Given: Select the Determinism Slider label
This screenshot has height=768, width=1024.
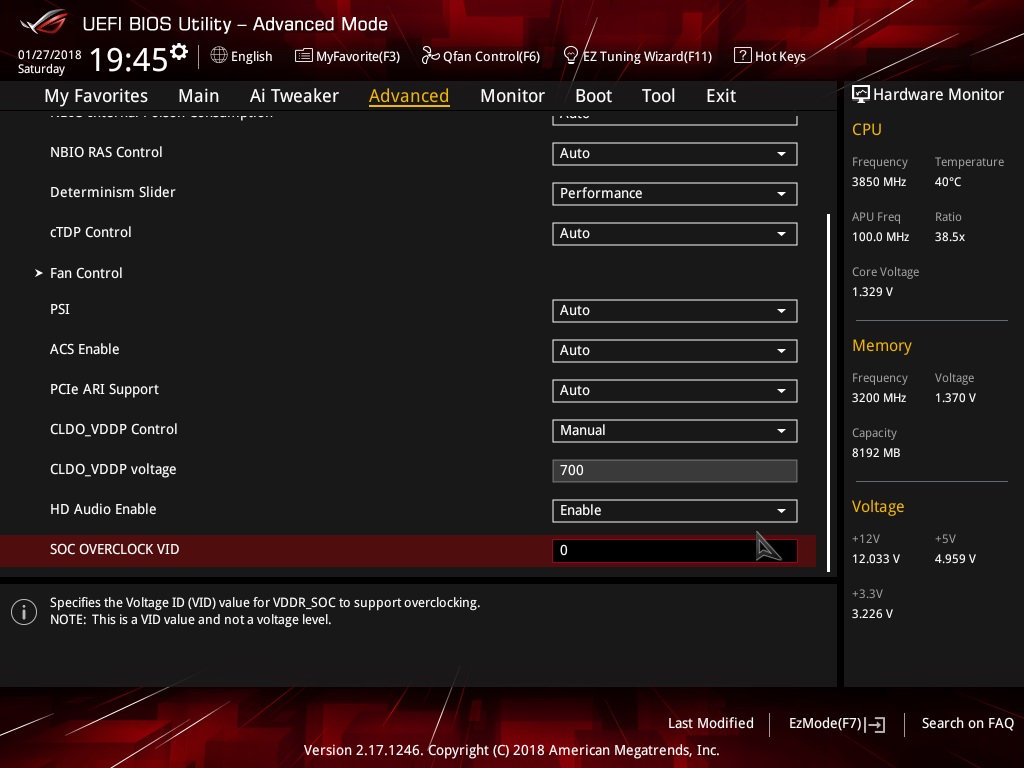Looking at the screenshot, I should click(112, 192).
